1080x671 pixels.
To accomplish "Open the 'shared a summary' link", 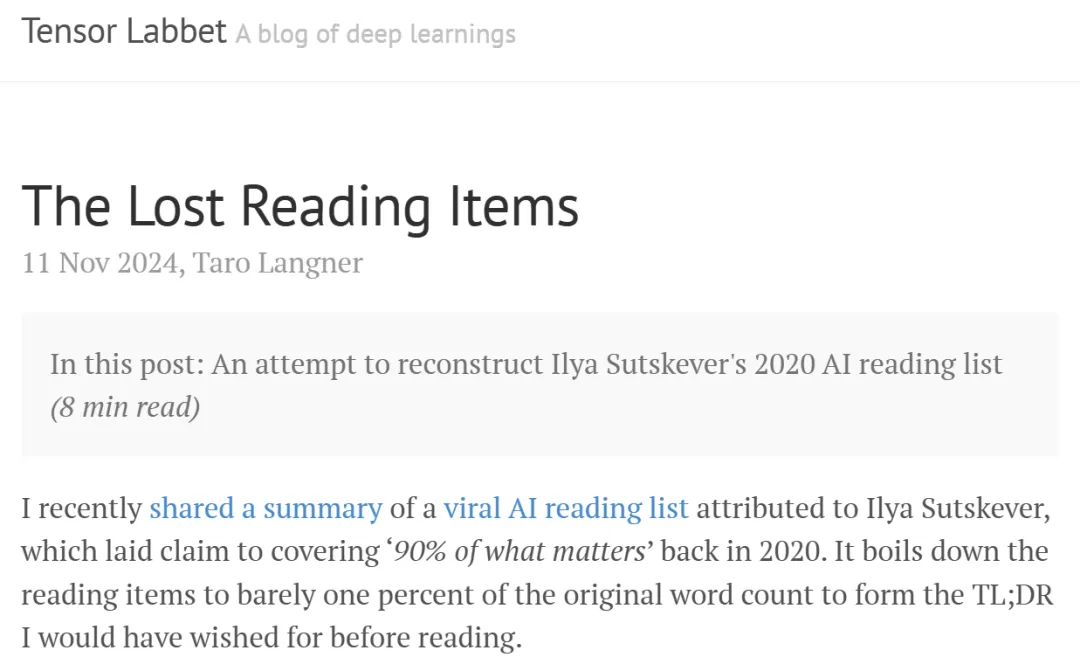I will (266, 508).
